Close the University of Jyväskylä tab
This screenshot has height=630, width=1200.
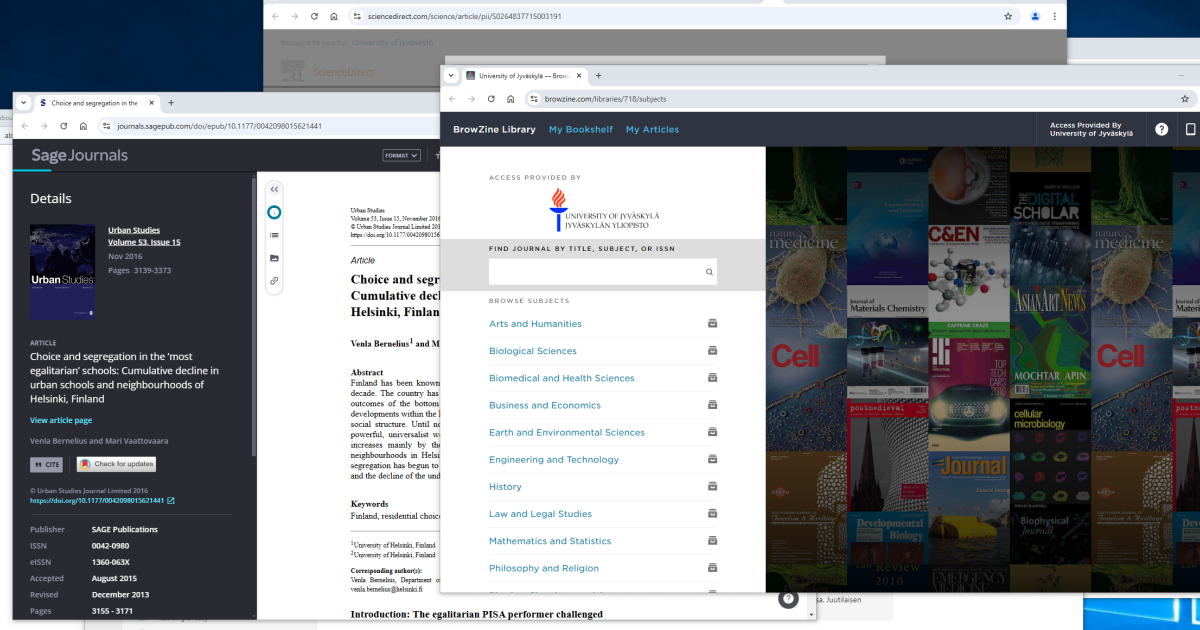point(580,75)
